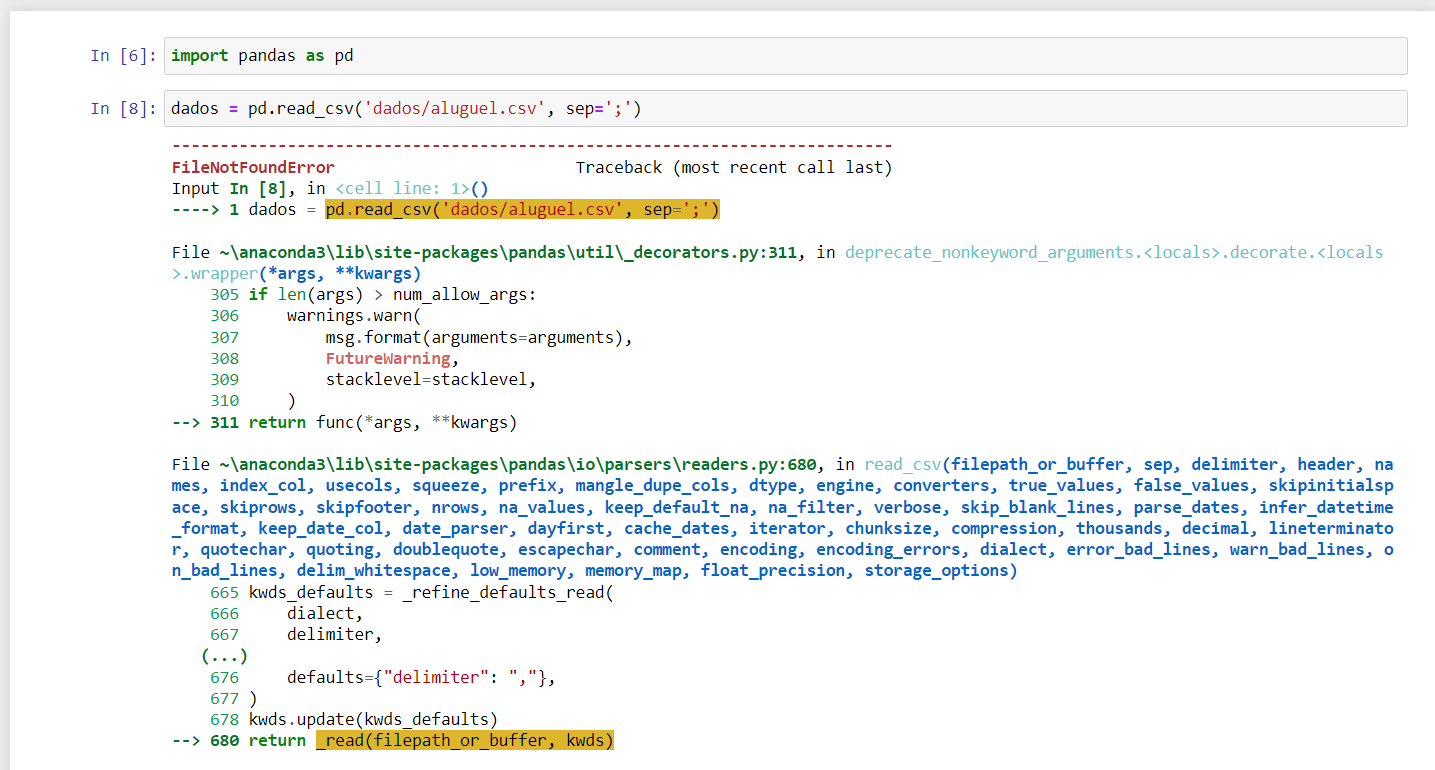
Task: Click the _decorators.py:311 file path
Action: [x=508, y=252]
